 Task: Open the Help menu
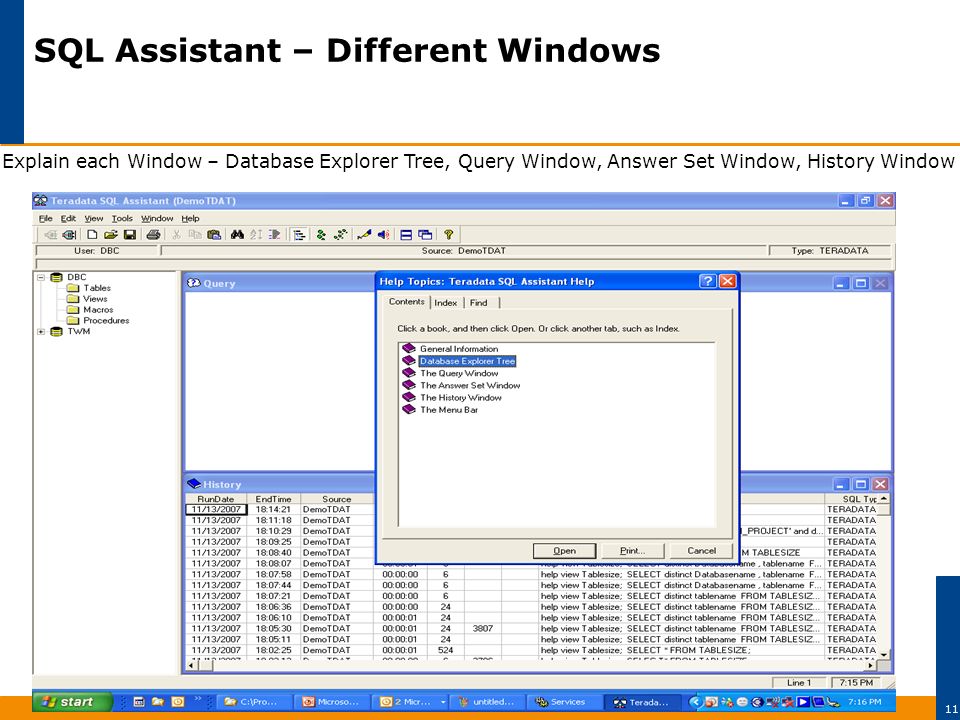190,219
